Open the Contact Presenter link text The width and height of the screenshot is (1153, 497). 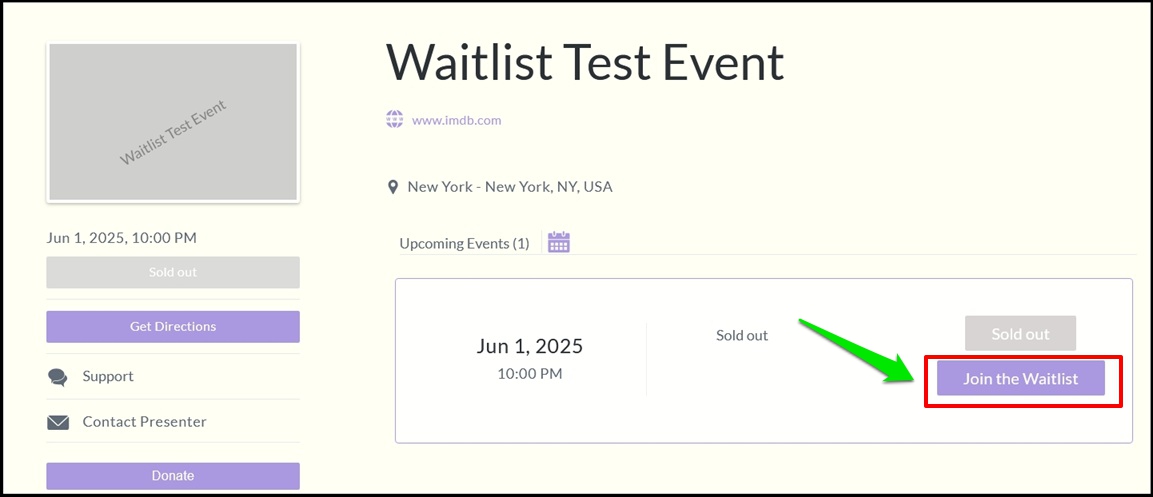tap(144, 422)
